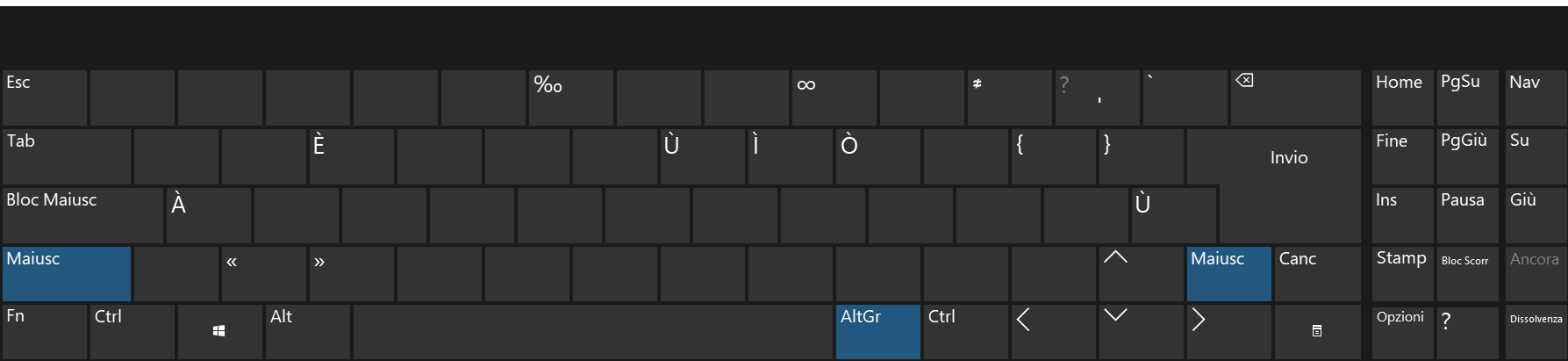1568x361 pixels.
Task: Click the Dissolvenza fade key
Action: [1536, 331]
